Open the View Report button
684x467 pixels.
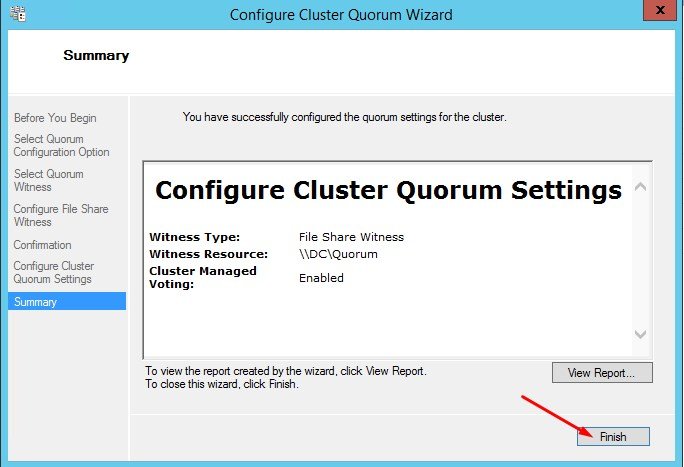click(602, 373)
